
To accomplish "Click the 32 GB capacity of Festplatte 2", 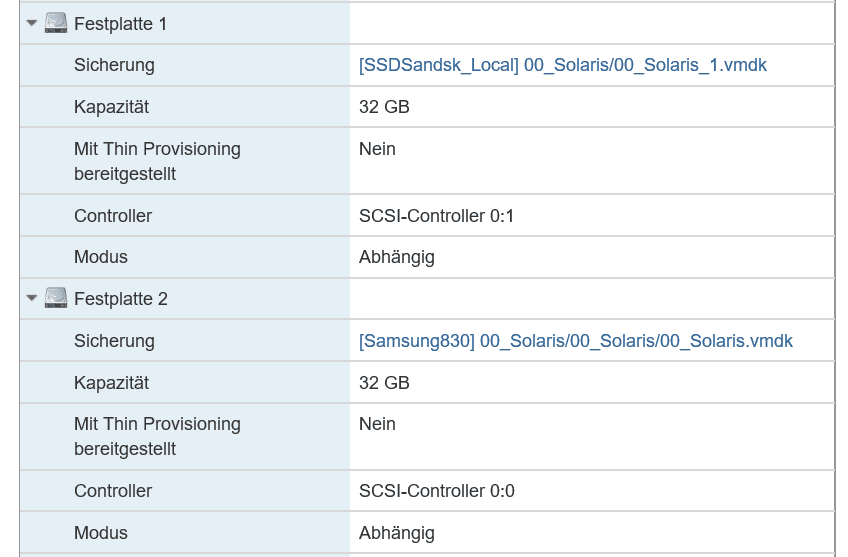I will click(x=384, y=383).
